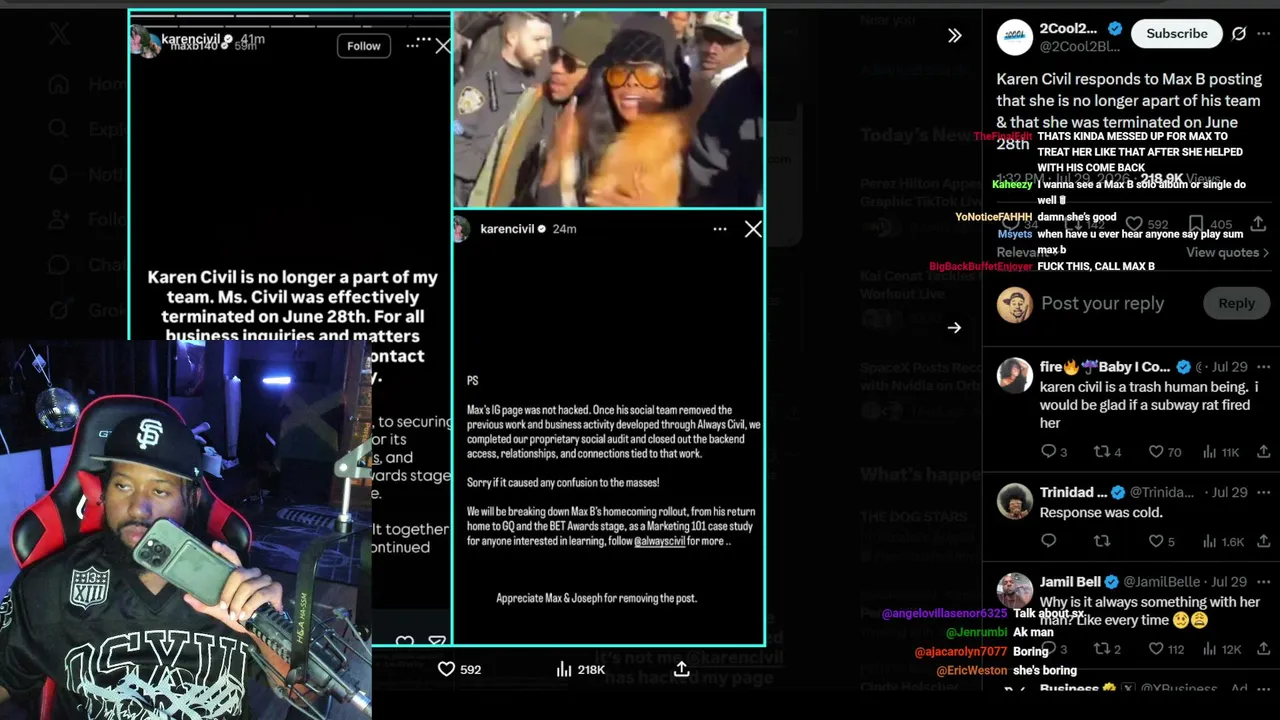
Task: Like the image post via heart with 592
Action: (447, 669)
